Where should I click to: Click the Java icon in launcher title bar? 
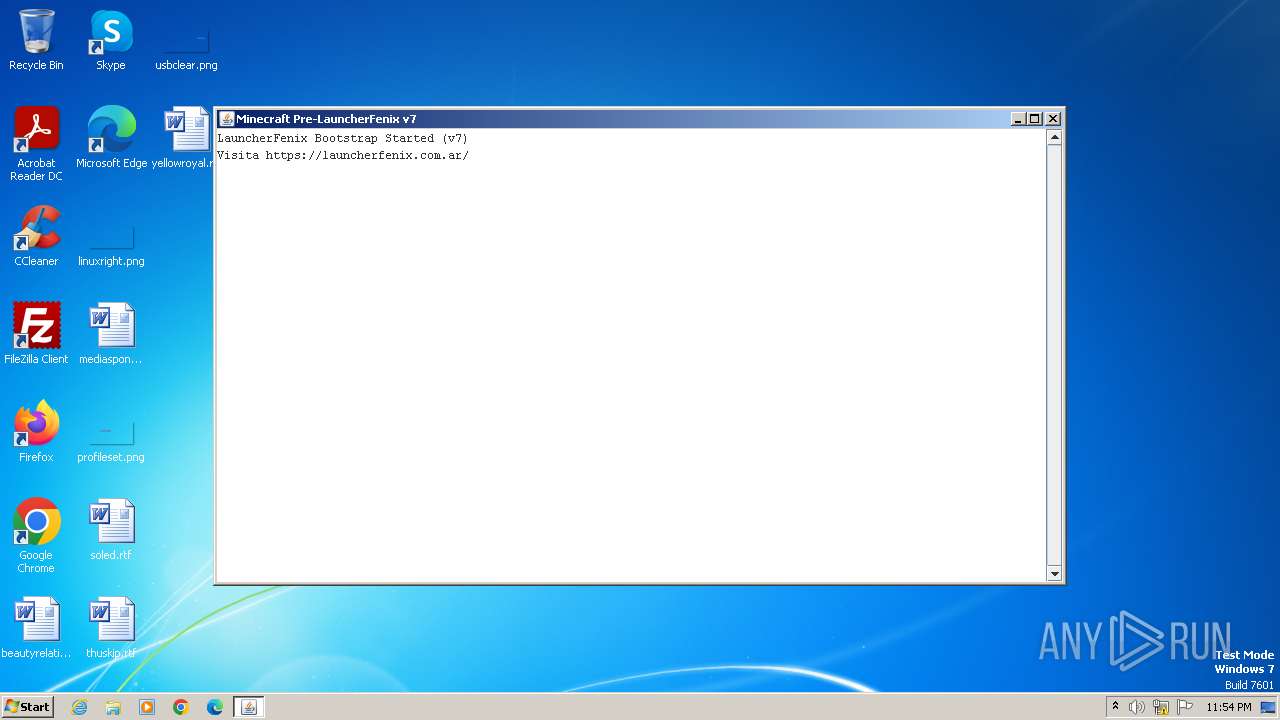tap(227, 118)
